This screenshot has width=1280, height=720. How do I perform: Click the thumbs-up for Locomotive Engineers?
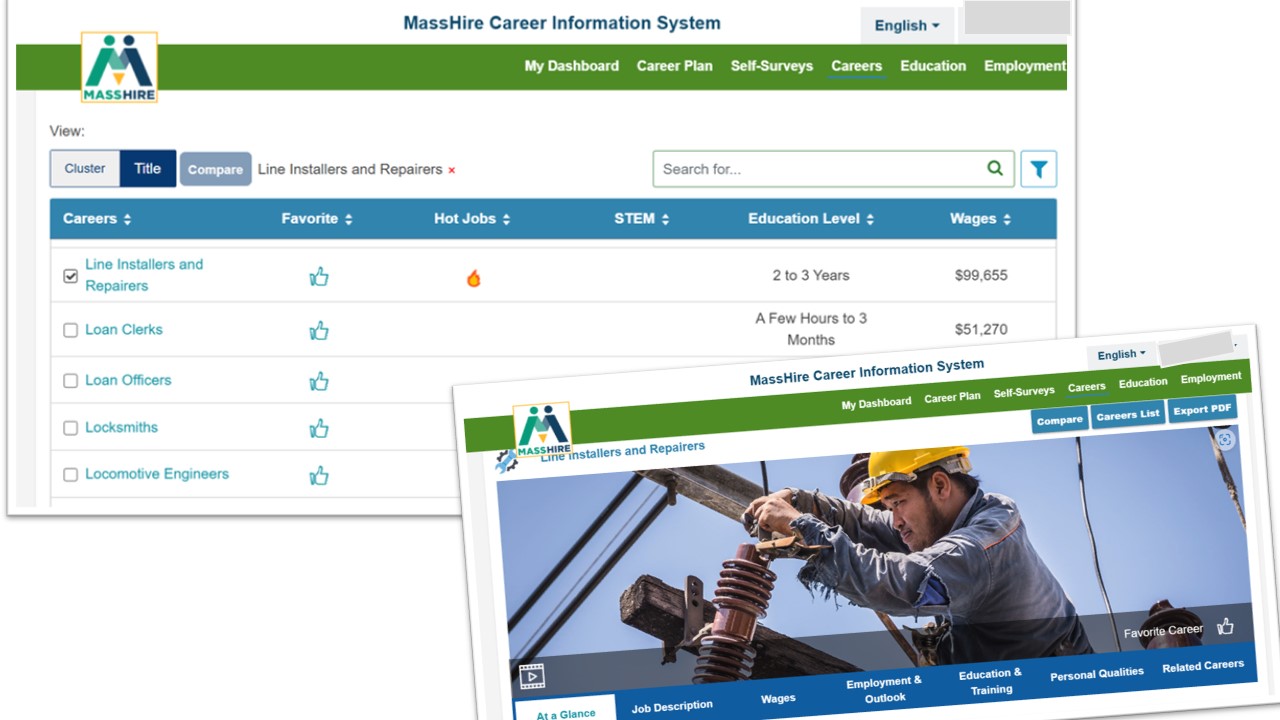(319, 475)
